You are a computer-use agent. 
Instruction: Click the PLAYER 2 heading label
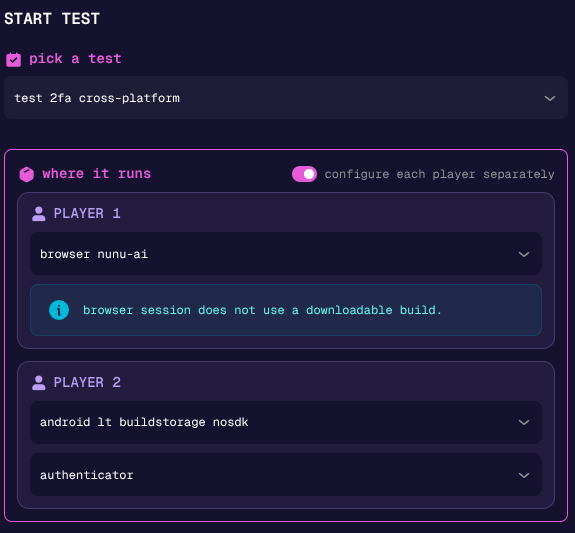87,382
